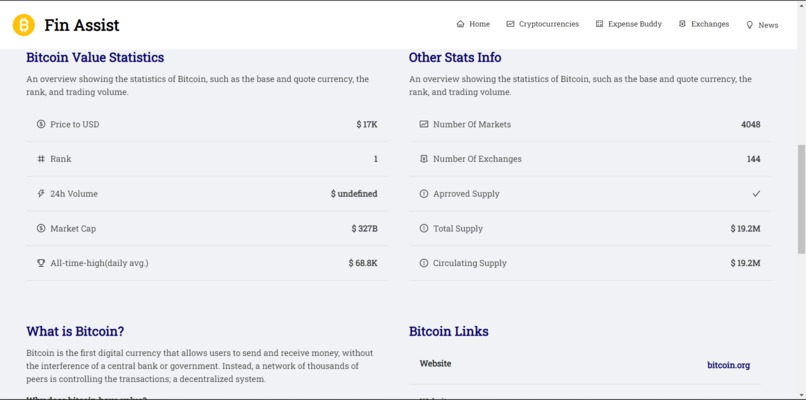The width and height of the screenshot is (806, 400).
Task: Click the Fin Assist Bitcoin logo icon
Action: click(23, 25)
